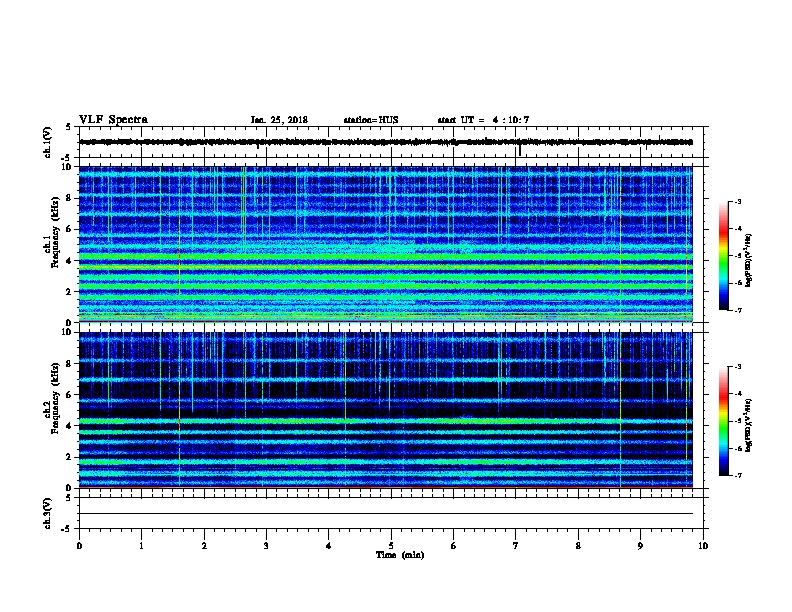
Task: Click the "ch.3(V)" axis label
Action: 48,513
